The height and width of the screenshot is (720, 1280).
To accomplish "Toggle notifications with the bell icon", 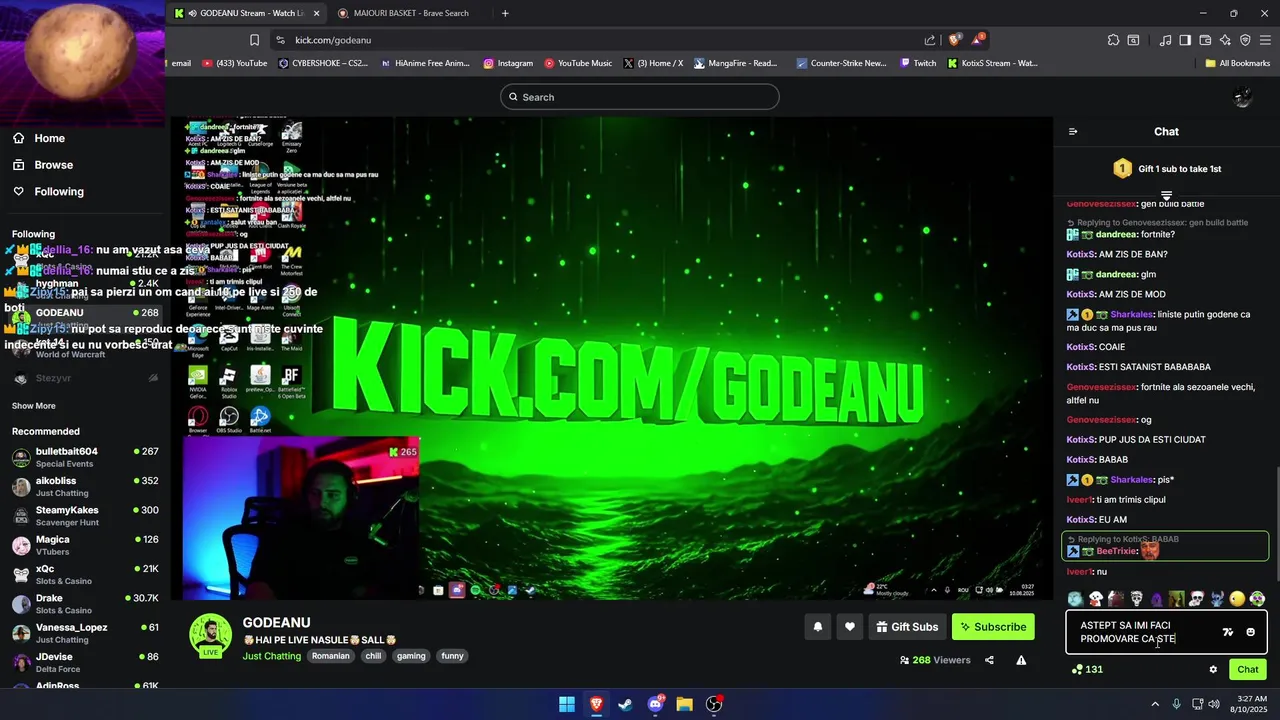I will click(818, 627).
